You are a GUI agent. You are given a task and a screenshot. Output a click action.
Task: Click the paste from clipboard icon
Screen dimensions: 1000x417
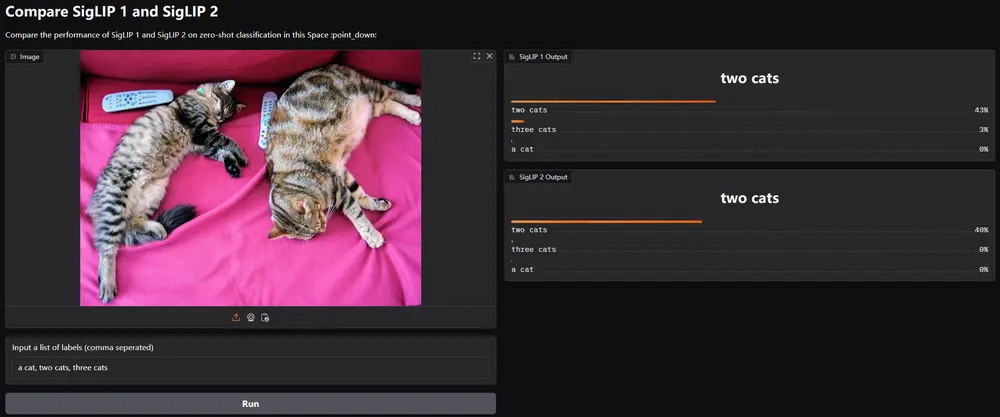click(265, 318)
